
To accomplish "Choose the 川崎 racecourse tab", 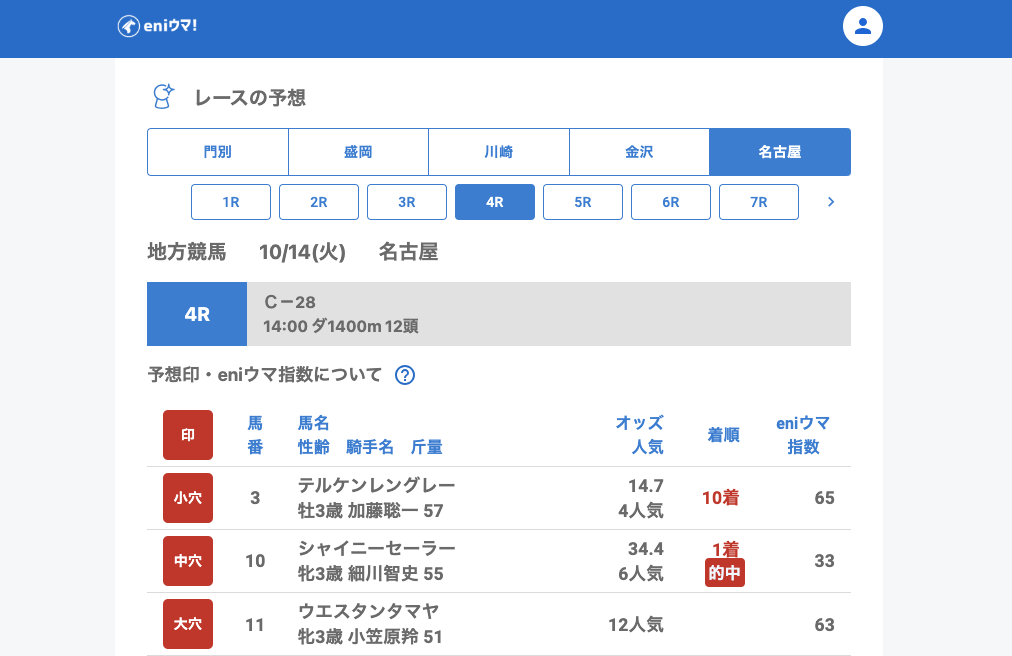I will coord(499,152).
